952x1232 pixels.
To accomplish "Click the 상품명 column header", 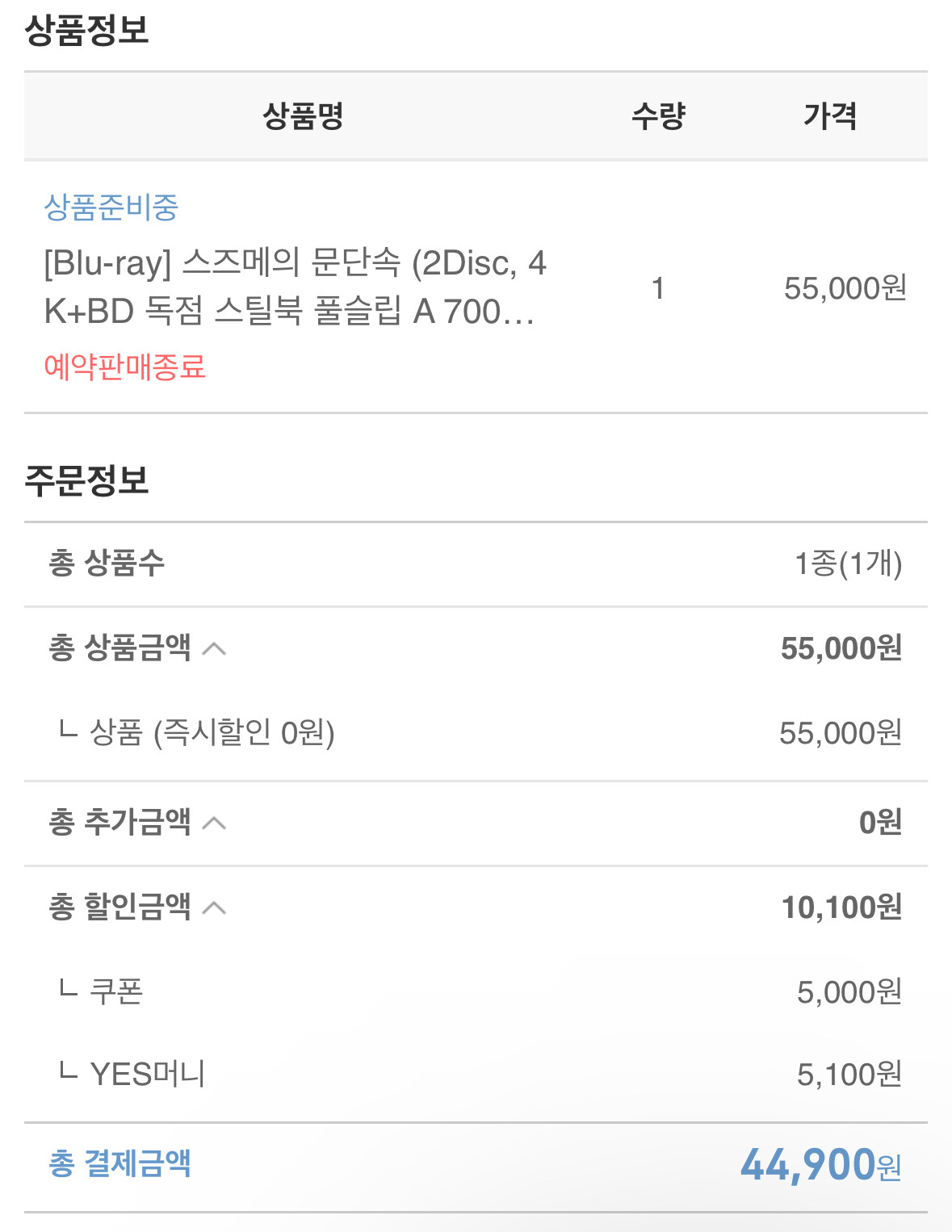I will pyautogui.click(x=303, y=116).
